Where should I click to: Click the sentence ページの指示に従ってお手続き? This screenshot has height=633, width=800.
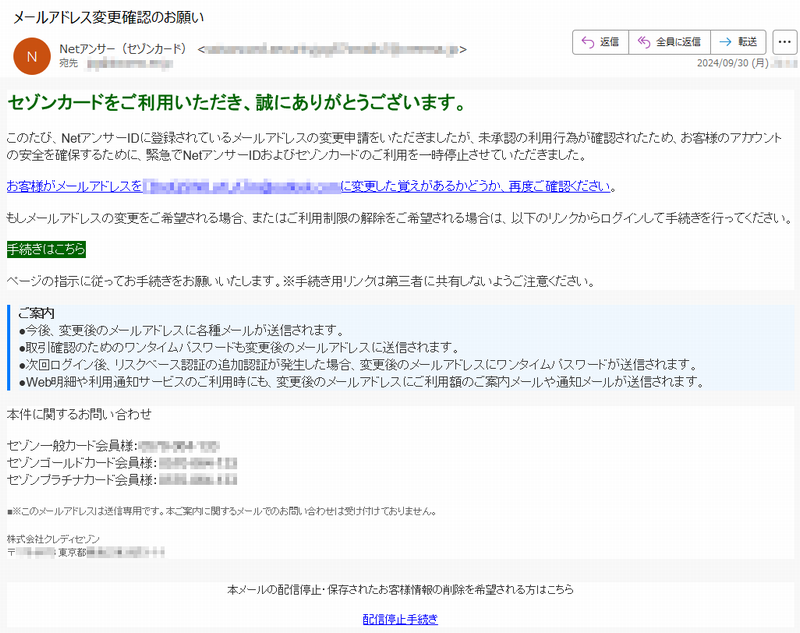tap(301, 281)
